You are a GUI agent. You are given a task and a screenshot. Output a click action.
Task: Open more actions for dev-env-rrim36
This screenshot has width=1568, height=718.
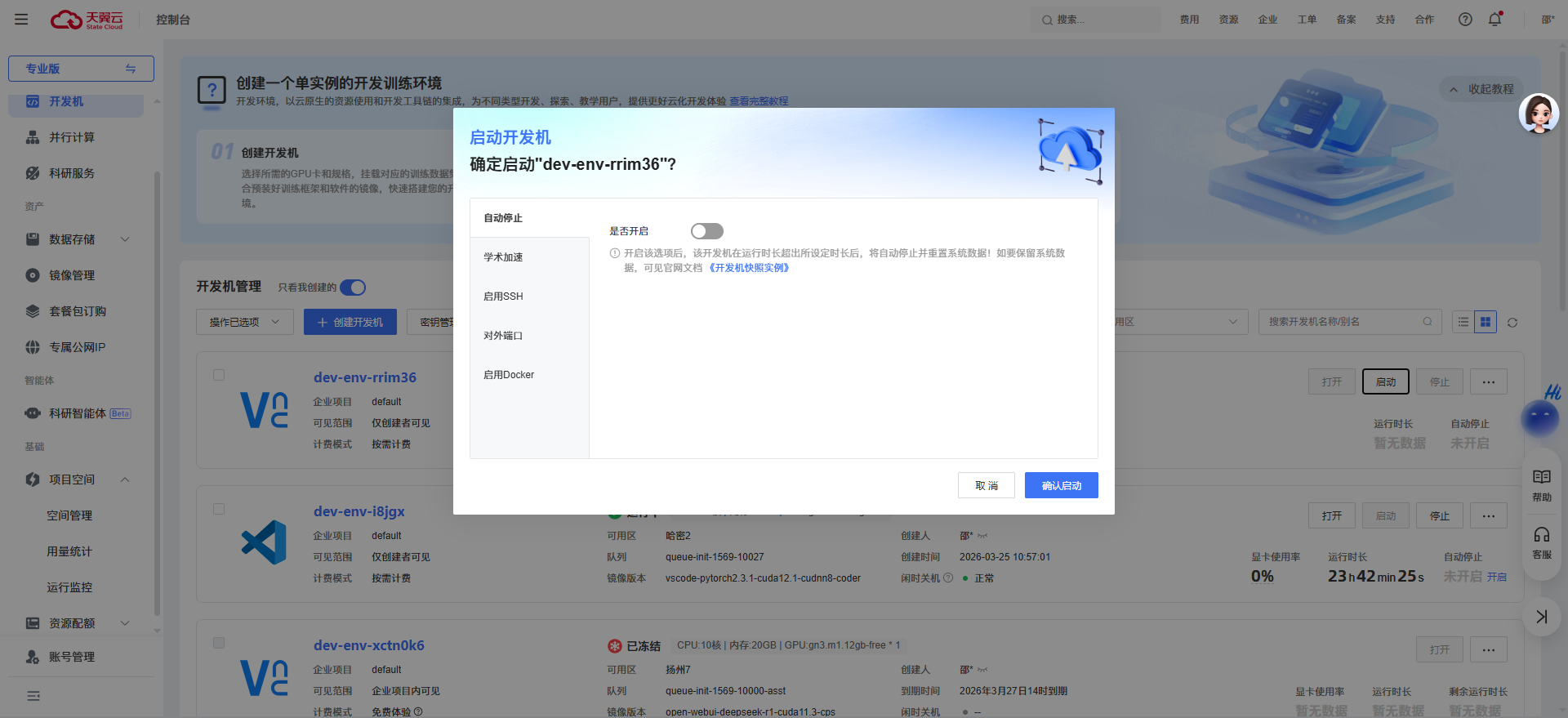tap(1489, 381)
